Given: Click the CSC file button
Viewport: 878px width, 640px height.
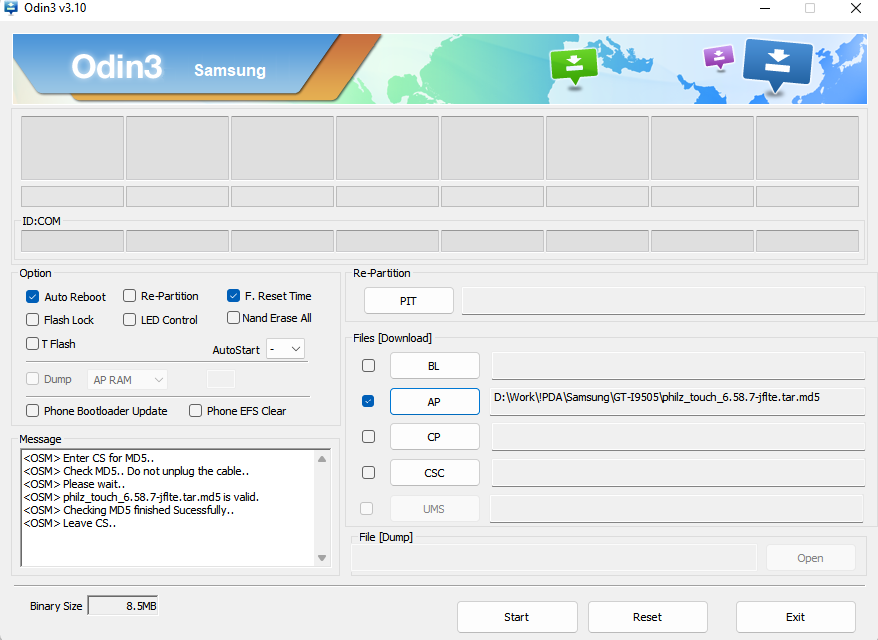Looking at the screenshot, I should point(435,473).
